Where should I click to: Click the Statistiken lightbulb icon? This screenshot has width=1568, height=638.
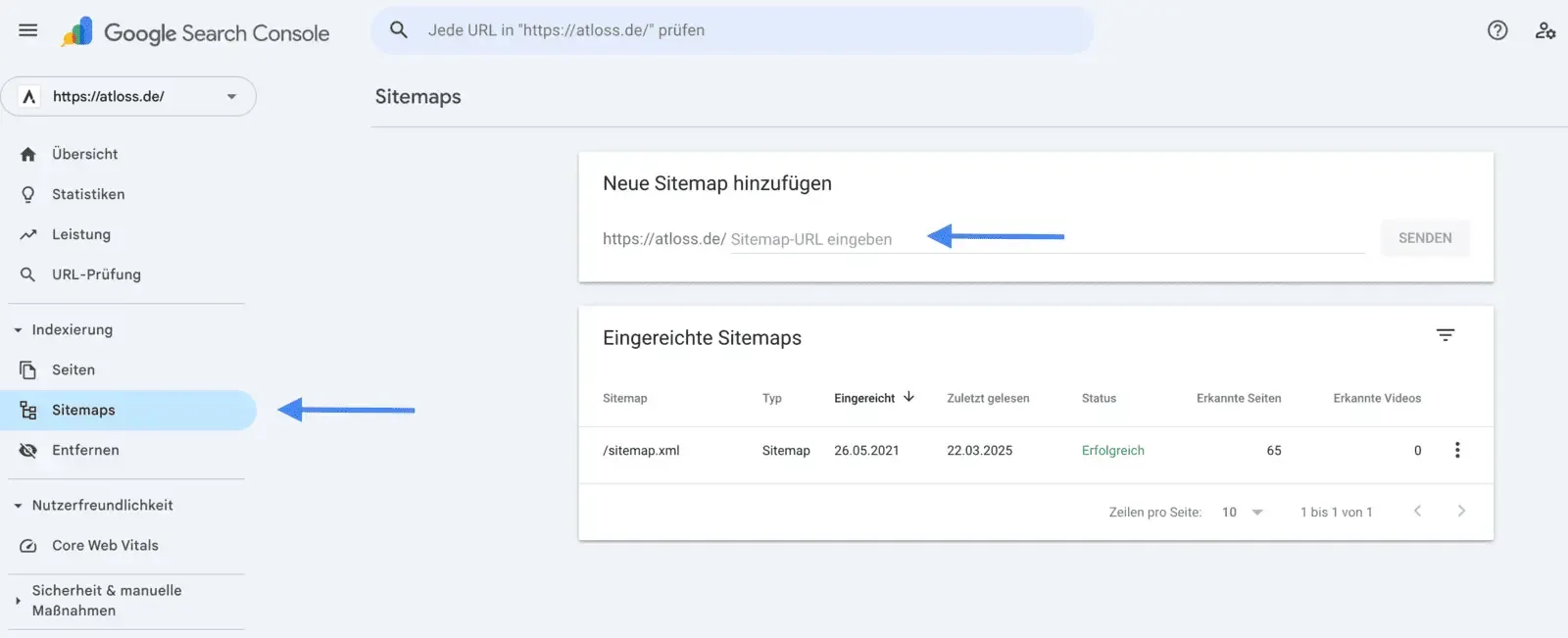click(28, 194)
